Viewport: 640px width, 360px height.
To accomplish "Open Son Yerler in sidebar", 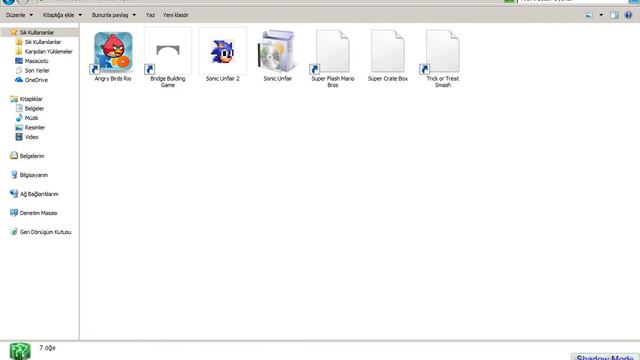I will tap(32, 71).
